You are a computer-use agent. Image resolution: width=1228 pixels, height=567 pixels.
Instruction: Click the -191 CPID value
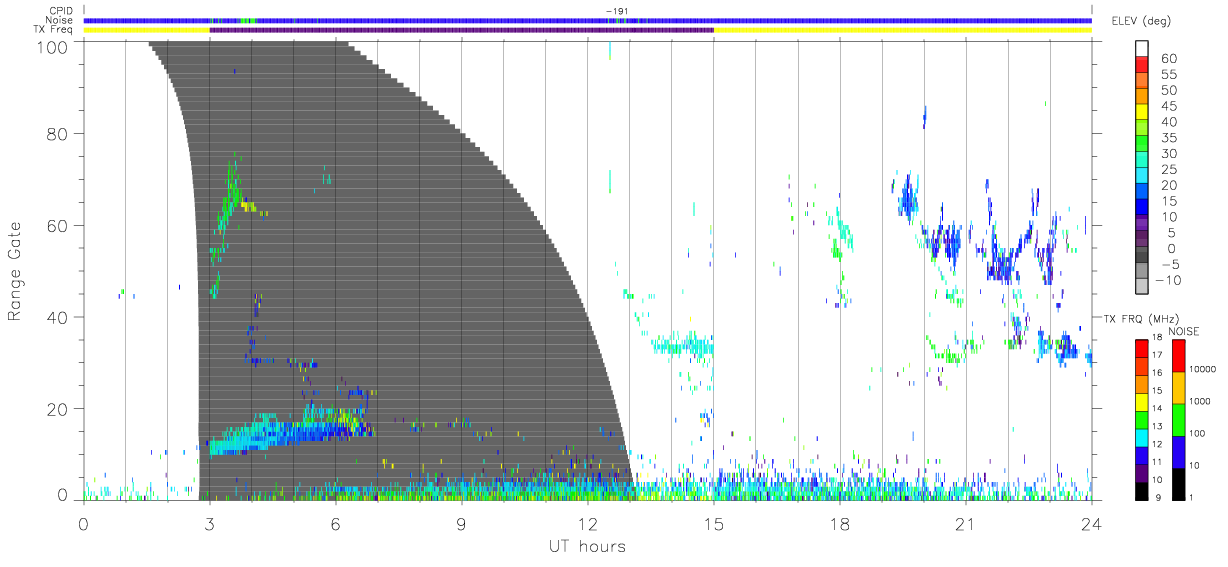pyautogui.click(x=616, y=11)
